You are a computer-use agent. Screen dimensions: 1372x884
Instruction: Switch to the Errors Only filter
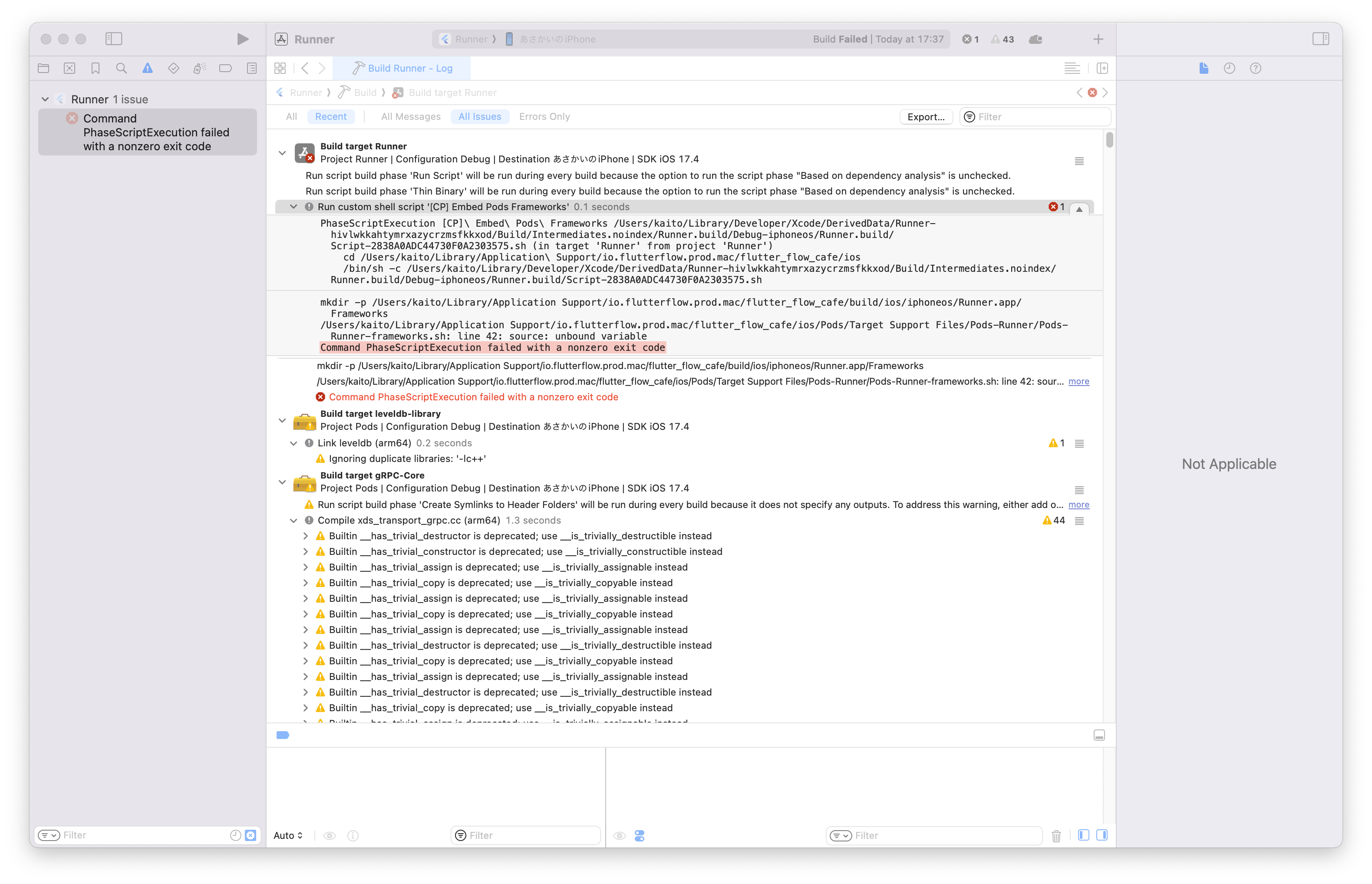(x=544, y=116)
